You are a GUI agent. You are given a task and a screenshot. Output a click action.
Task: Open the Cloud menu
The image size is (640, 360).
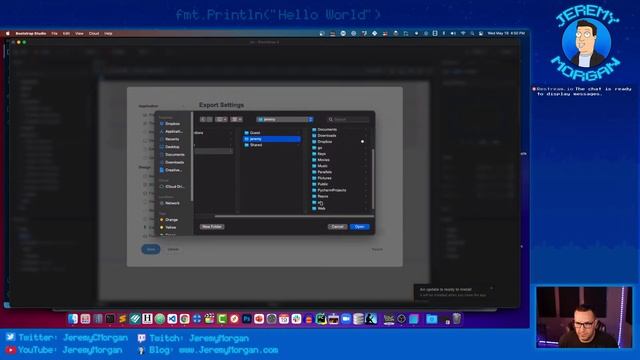(94, 33)
